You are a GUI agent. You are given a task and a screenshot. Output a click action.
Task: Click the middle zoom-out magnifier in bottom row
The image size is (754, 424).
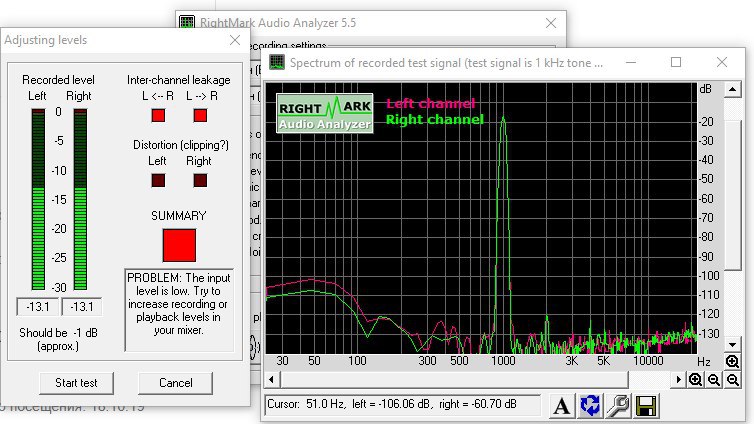tap(714, 380)
